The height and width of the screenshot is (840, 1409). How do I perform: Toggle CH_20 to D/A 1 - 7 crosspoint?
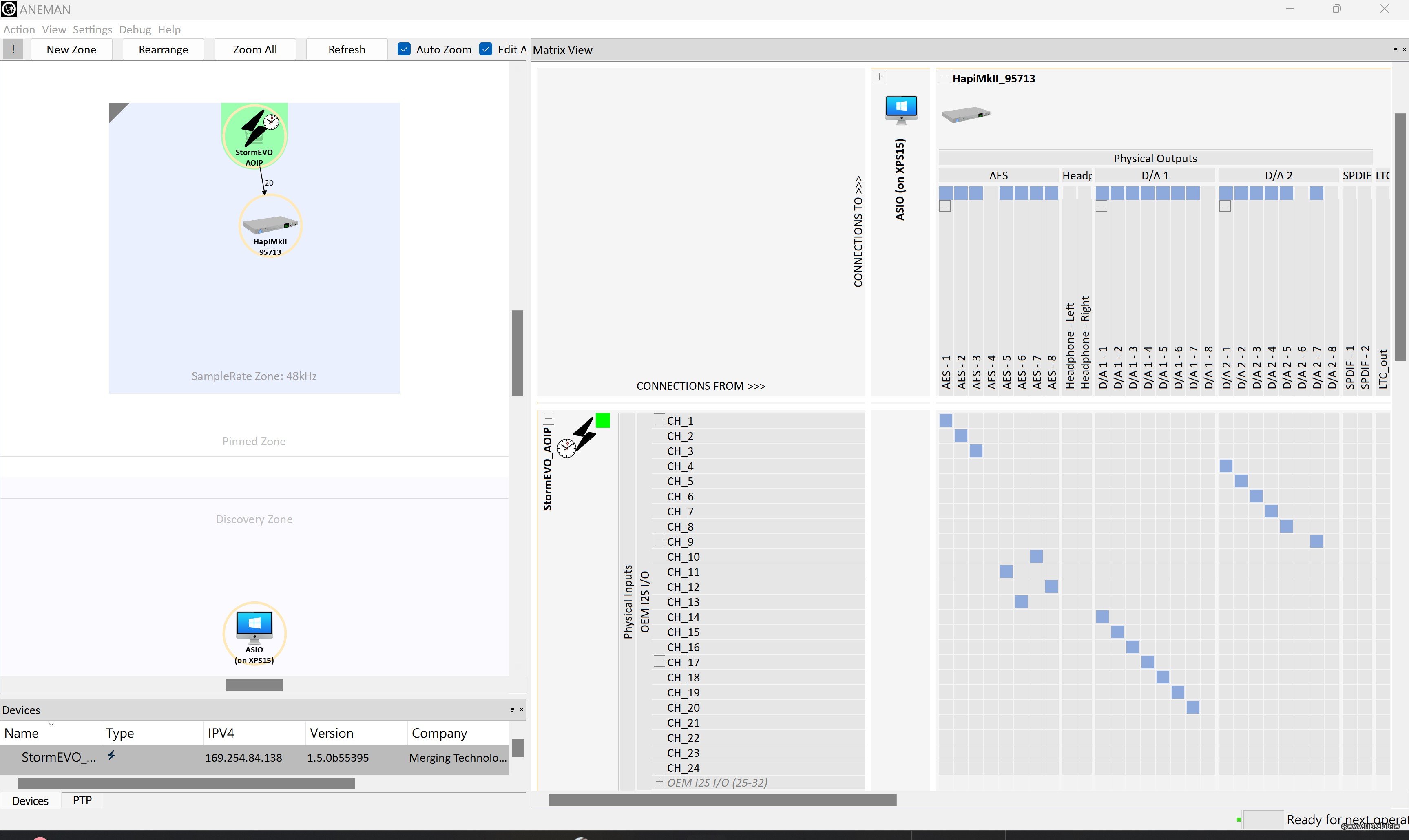click(x=1193, y=707)
